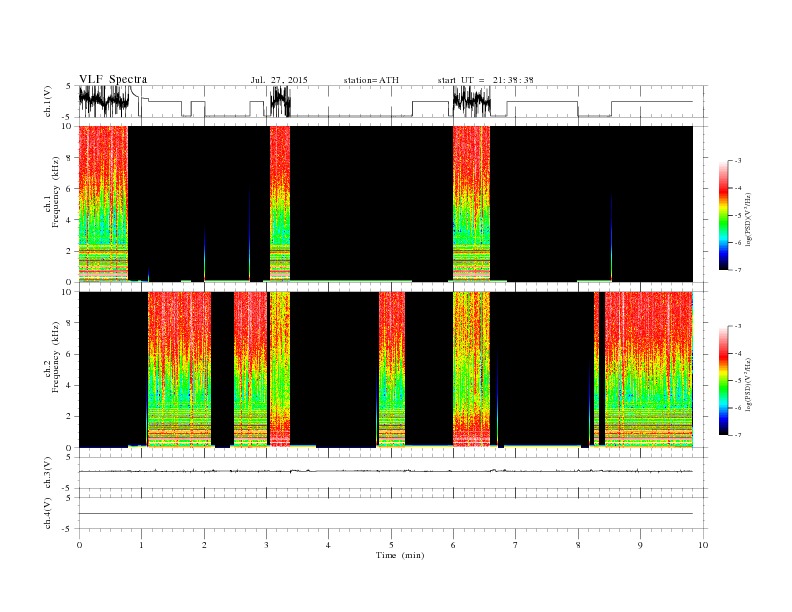This screenshot has height=612, width=792.
Task: Click the time axis tick label '3'
Action: click(x=266, y=545)
